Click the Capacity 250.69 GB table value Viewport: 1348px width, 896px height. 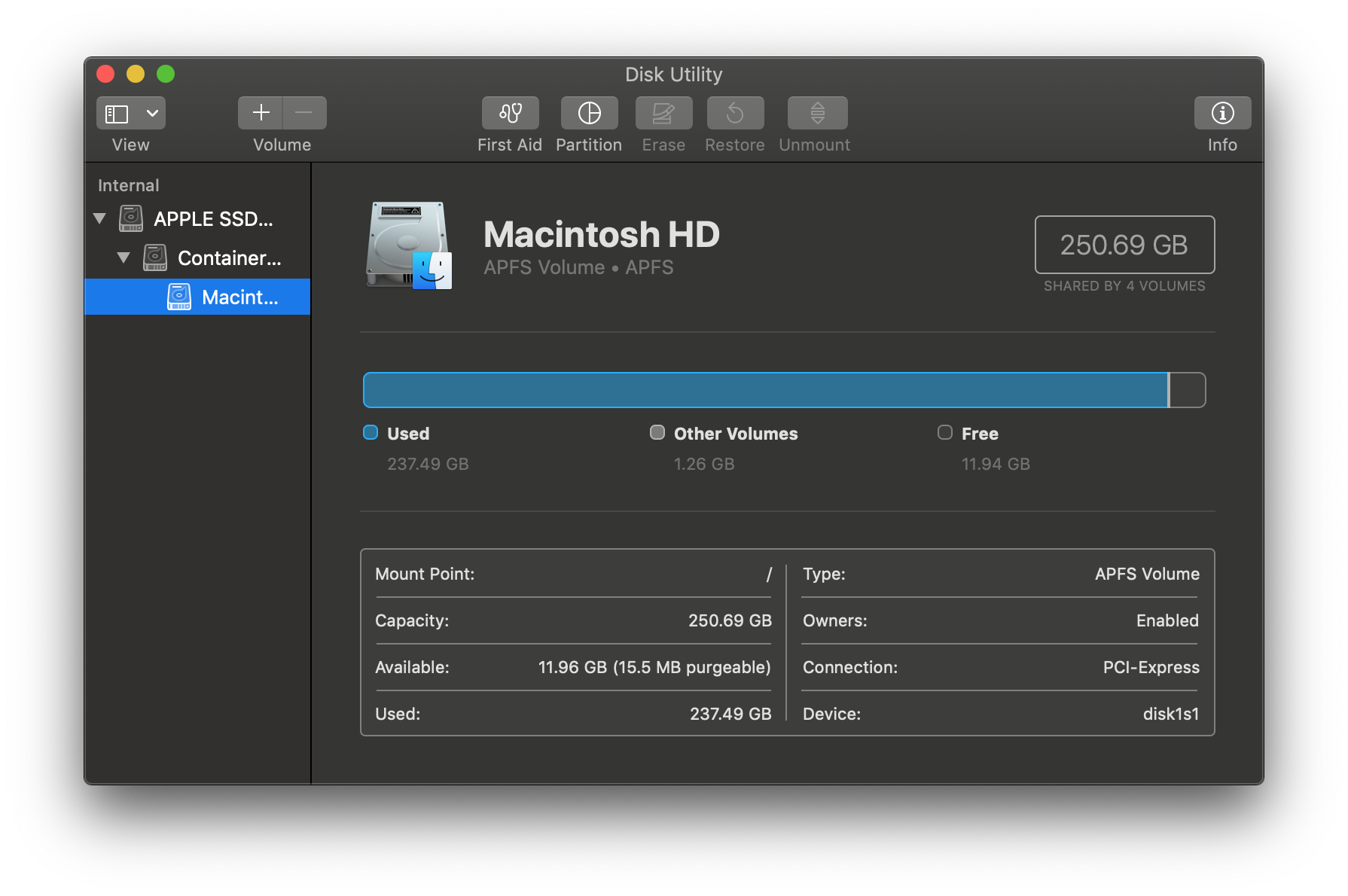(x=730, y=621)
